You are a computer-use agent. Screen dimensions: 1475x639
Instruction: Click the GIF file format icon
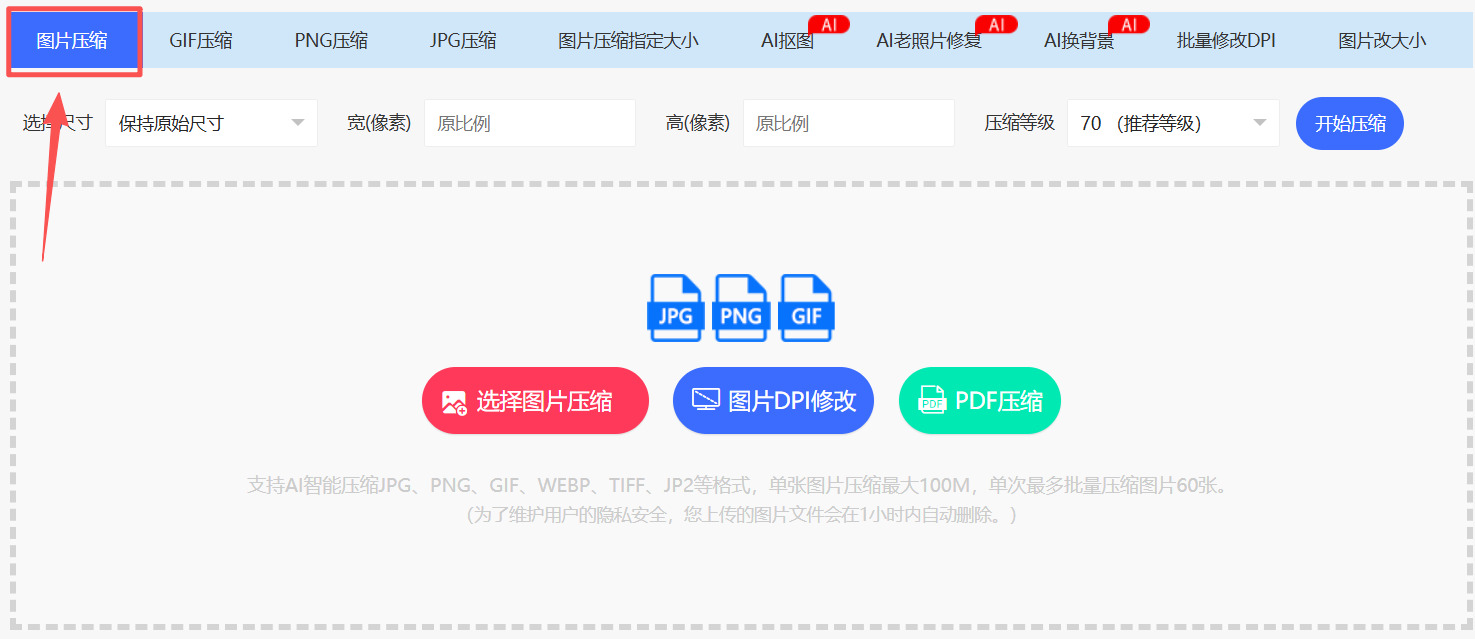click(806, 308)
